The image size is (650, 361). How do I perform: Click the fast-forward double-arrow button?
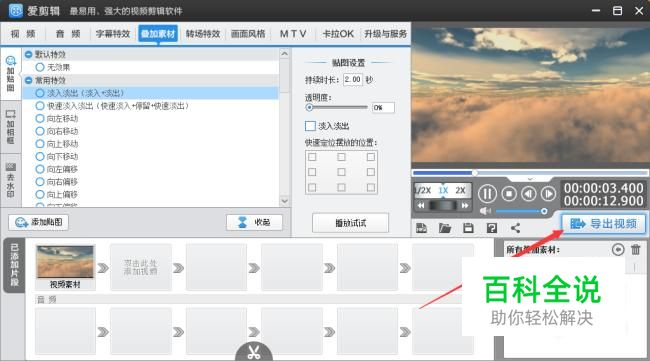465,205
